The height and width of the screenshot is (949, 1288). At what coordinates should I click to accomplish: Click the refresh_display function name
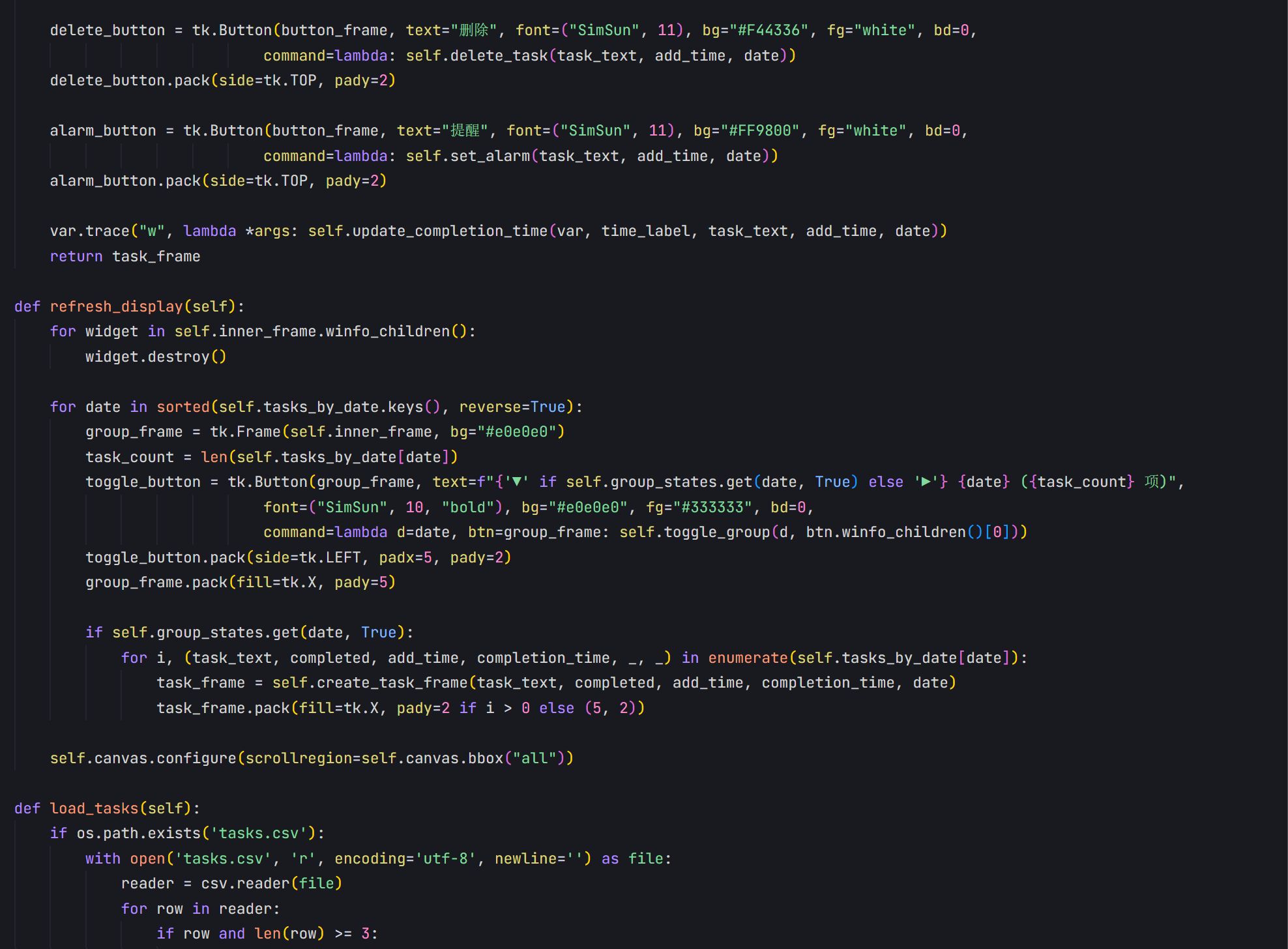coord(116,306)
